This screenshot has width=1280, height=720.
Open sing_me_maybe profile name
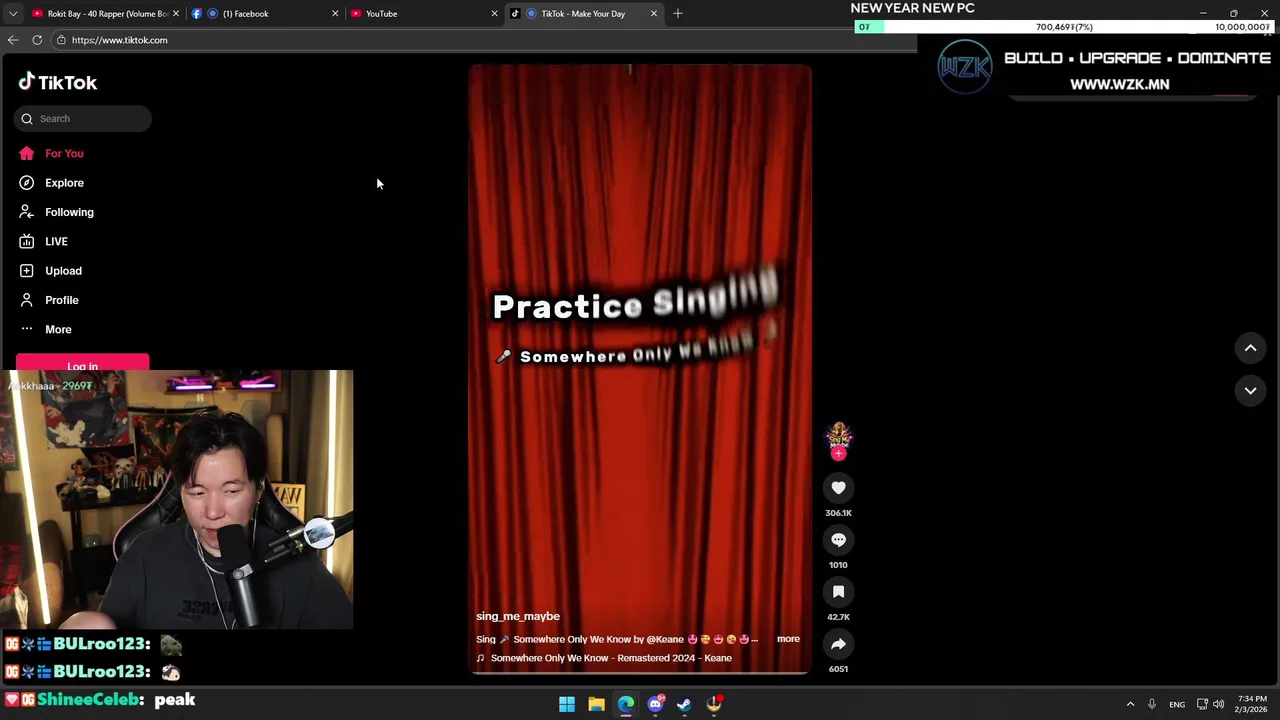(x=518, y=617)
